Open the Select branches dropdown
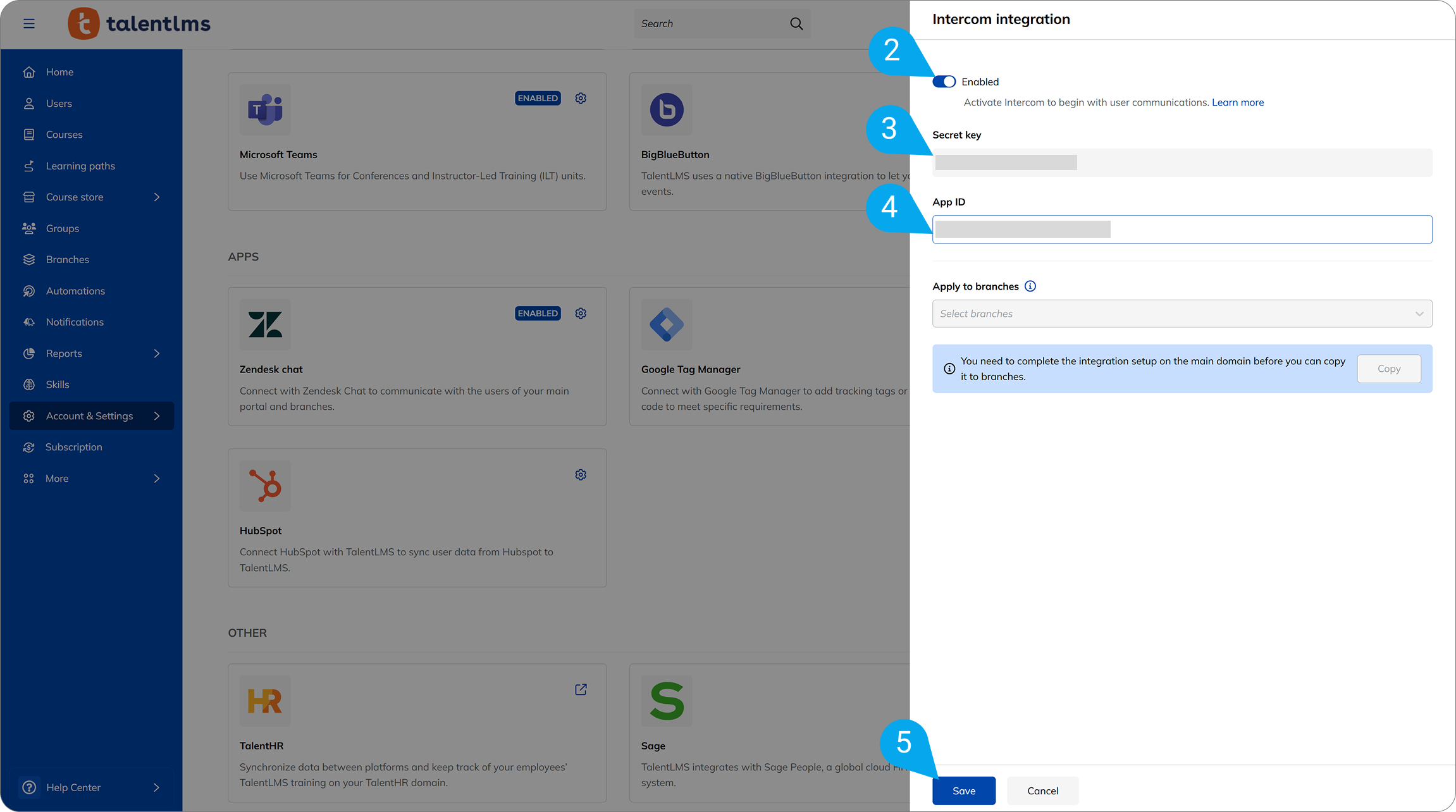The image size is (1456, 812). coord(1181,314)
